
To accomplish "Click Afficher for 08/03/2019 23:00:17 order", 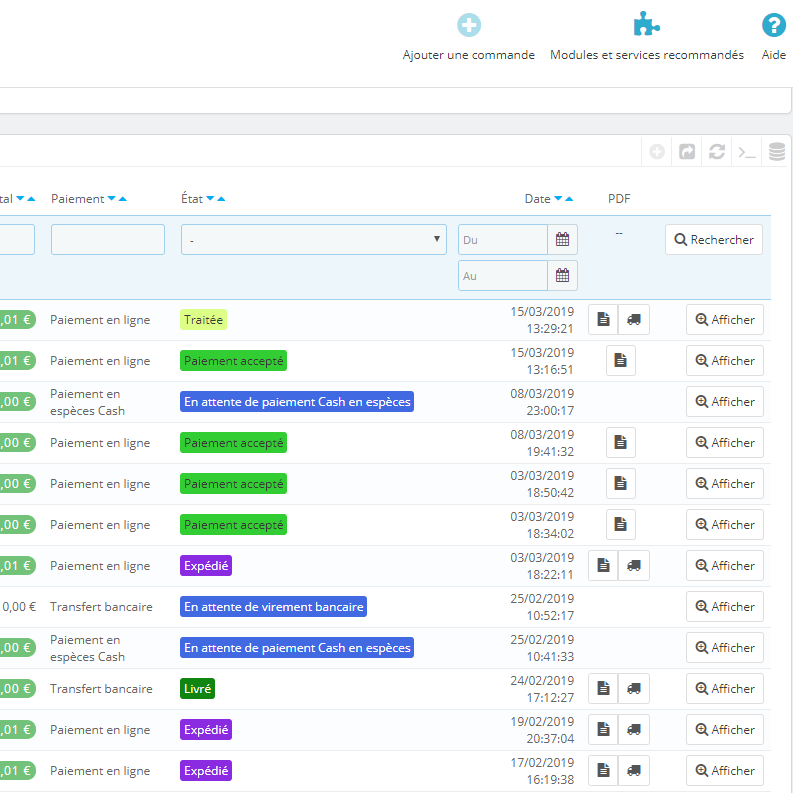I will [725, 402].
